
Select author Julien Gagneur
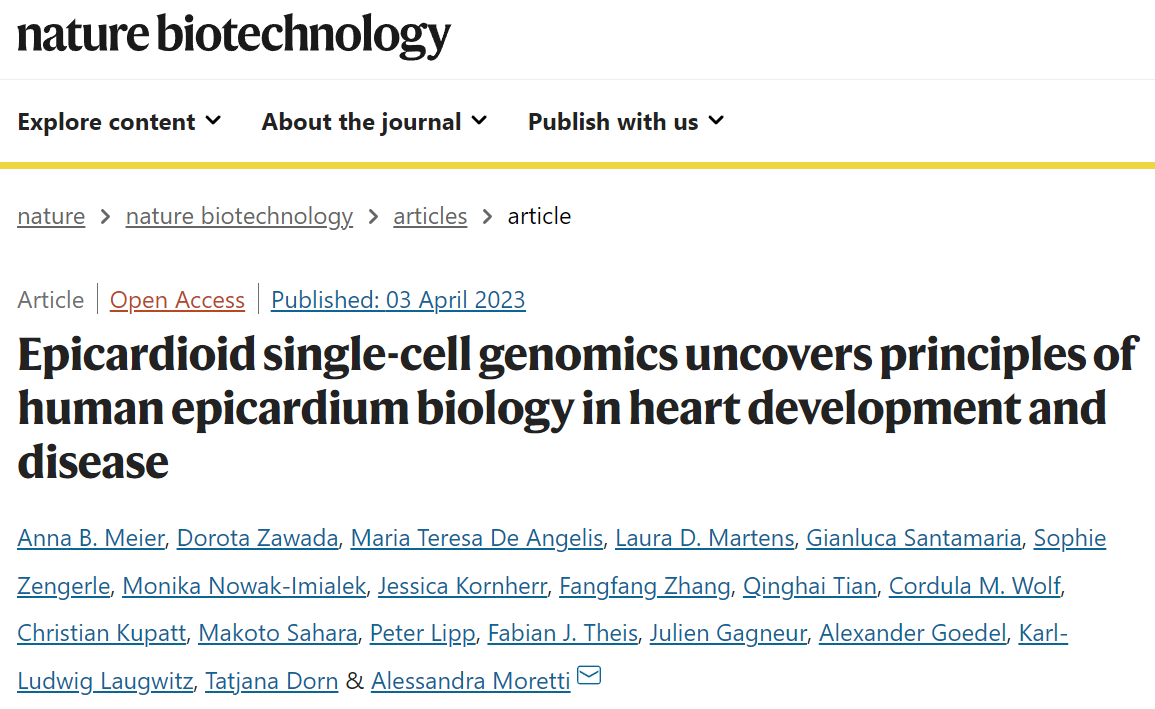(x=729, y=633)
